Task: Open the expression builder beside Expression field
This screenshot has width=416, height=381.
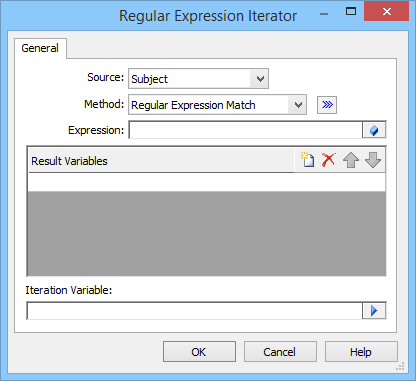Action: point(374,130)
